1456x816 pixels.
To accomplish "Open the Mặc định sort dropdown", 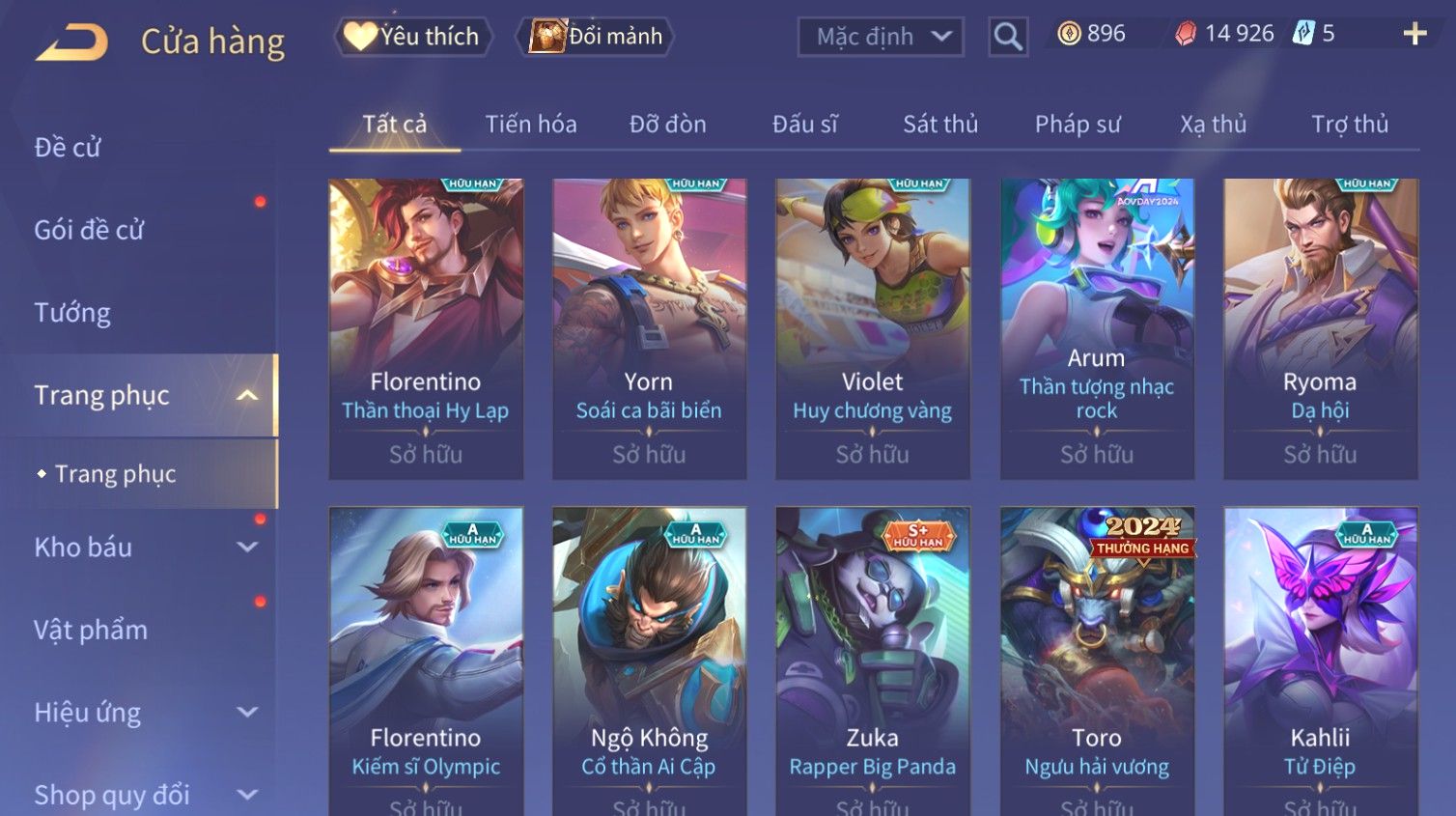I will pyautogui.click(x=881, y=37).
